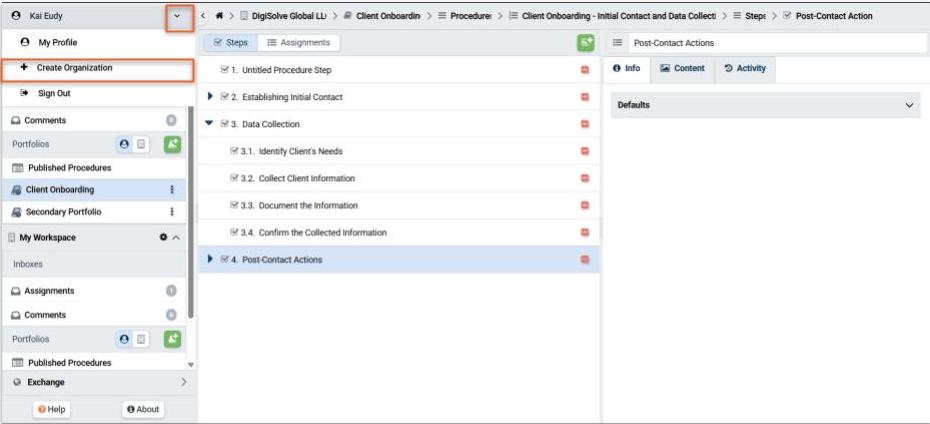Toggle the person view in upper Portfolios header
The width and height of the screenshot is (930, 424).
tap(123, 143)
